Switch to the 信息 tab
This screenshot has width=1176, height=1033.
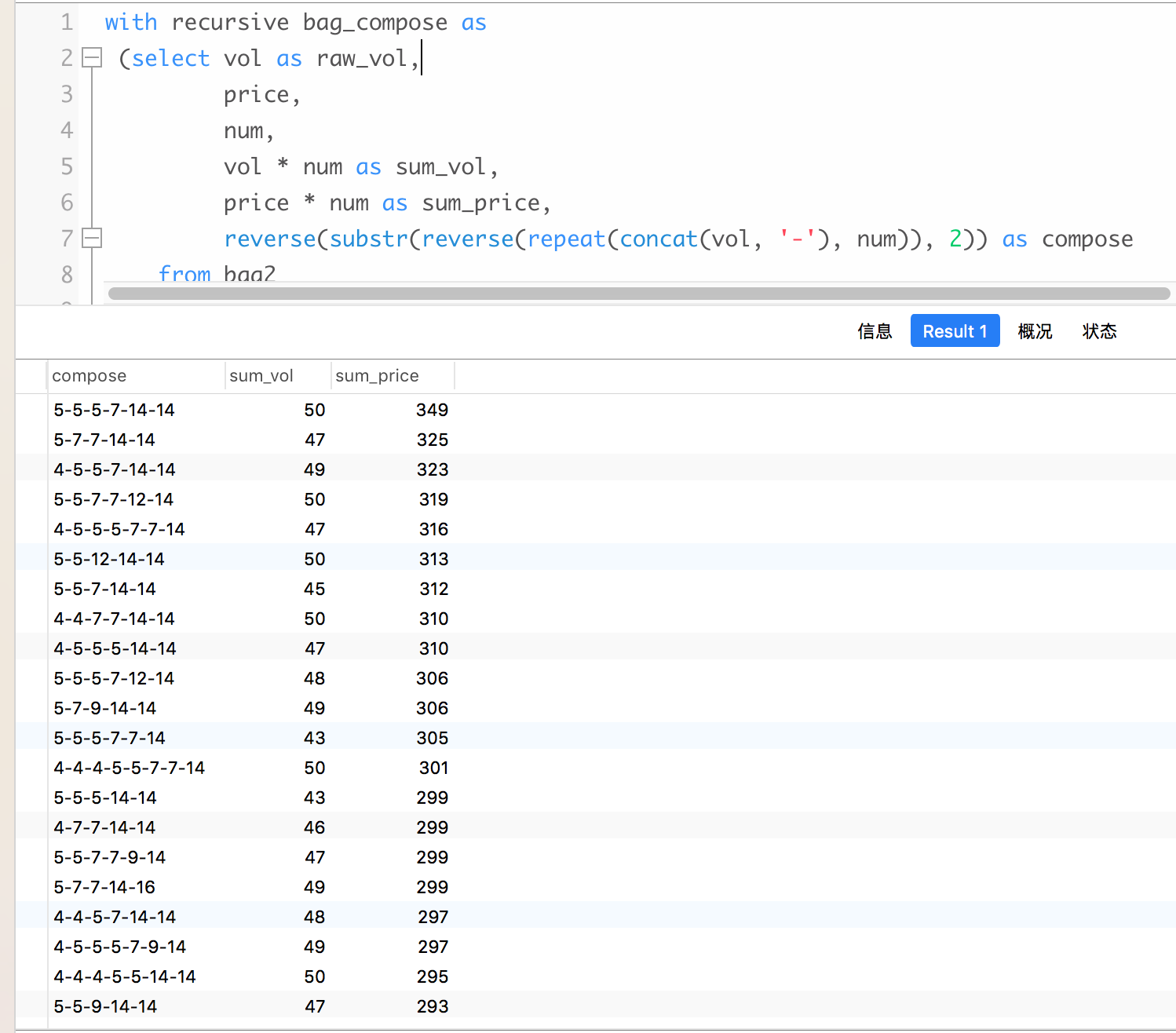(875, 331)
